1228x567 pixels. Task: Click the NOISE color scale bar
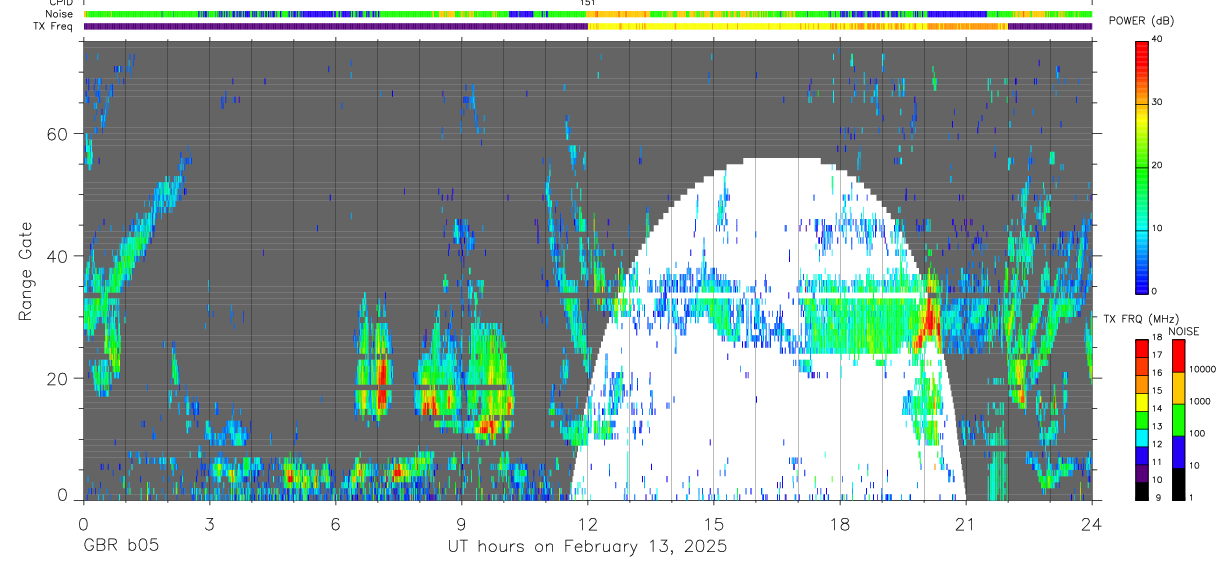pyautogui.click(x=1178, y=419)
